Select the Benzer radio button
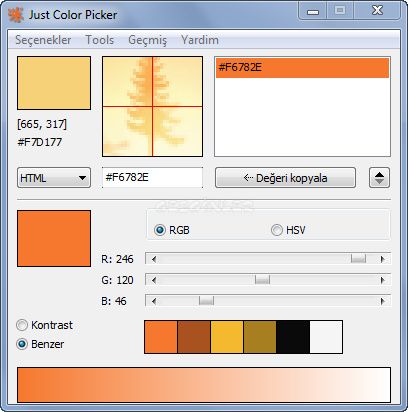408x412 pixels. point(40,344)
